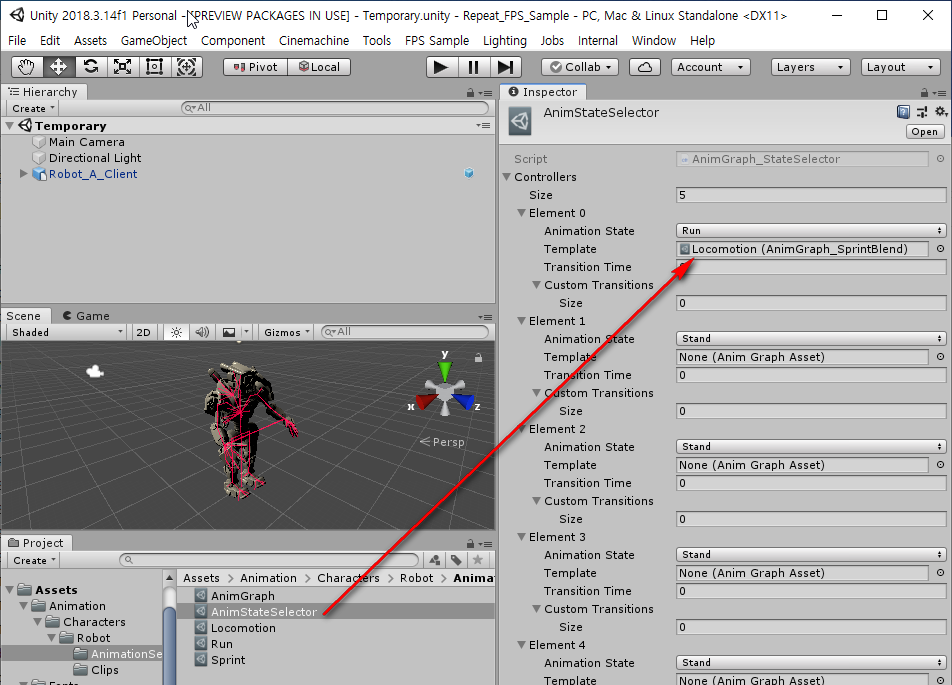Collapse the Controllers array
The image size is (952, 685).
507,177
